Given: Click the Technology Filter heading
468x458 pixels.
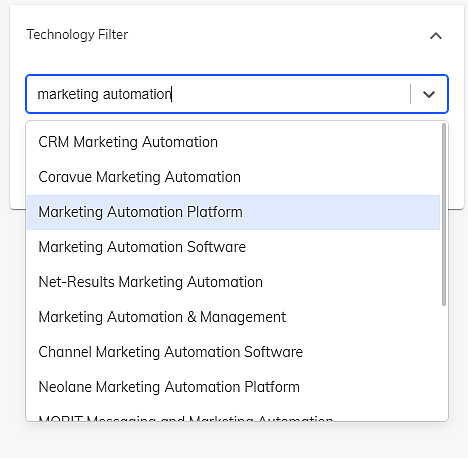Looking at the screenshot, I should pyautogui.click(x=77, y=35).
